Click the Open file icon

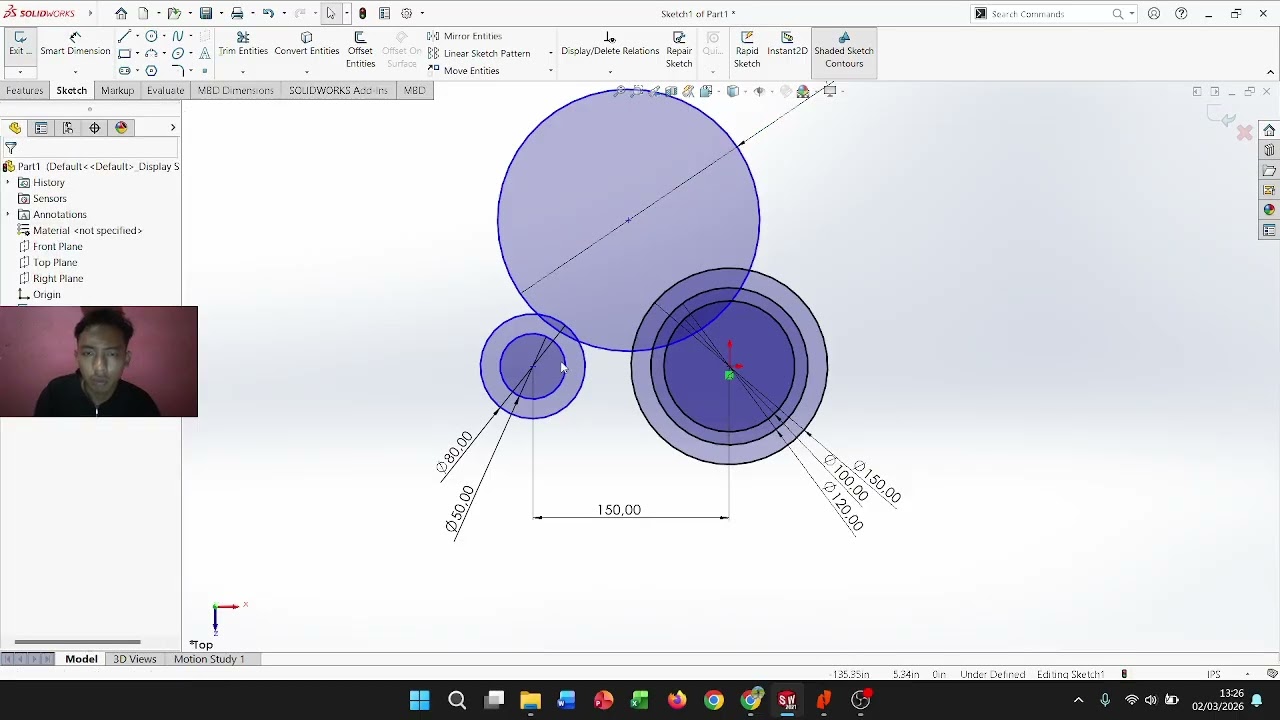coord(174,14)
